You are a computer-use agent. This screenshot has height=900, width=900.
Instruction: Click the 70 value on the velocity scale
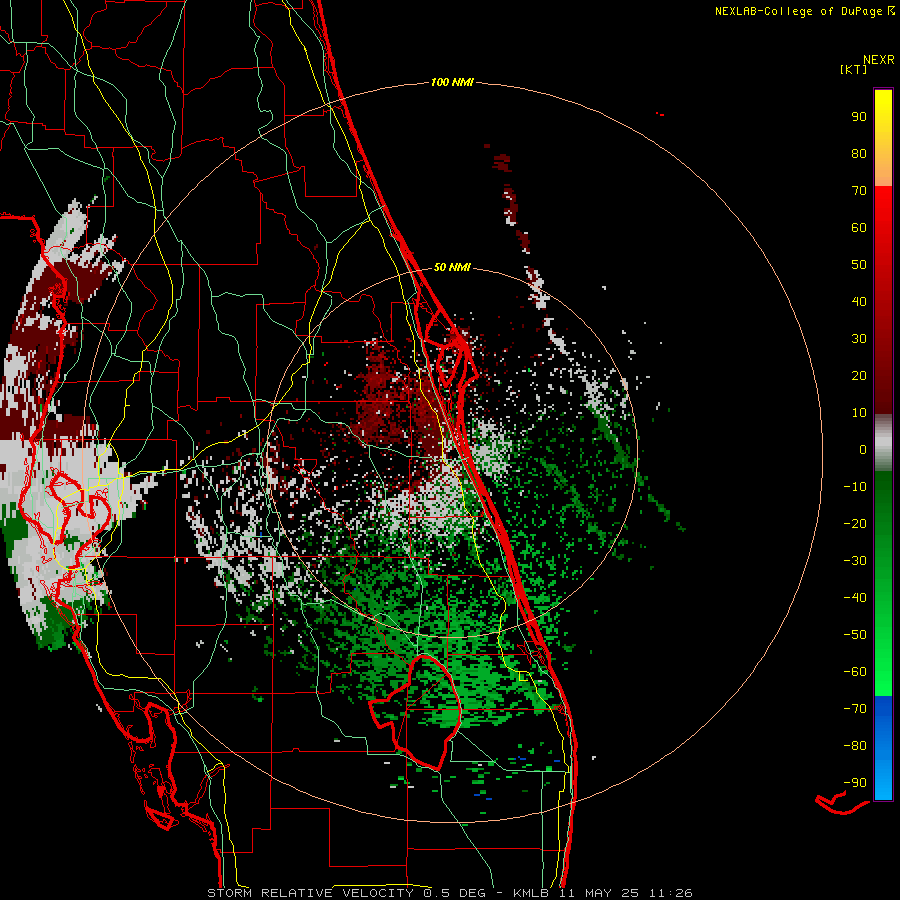859,191
